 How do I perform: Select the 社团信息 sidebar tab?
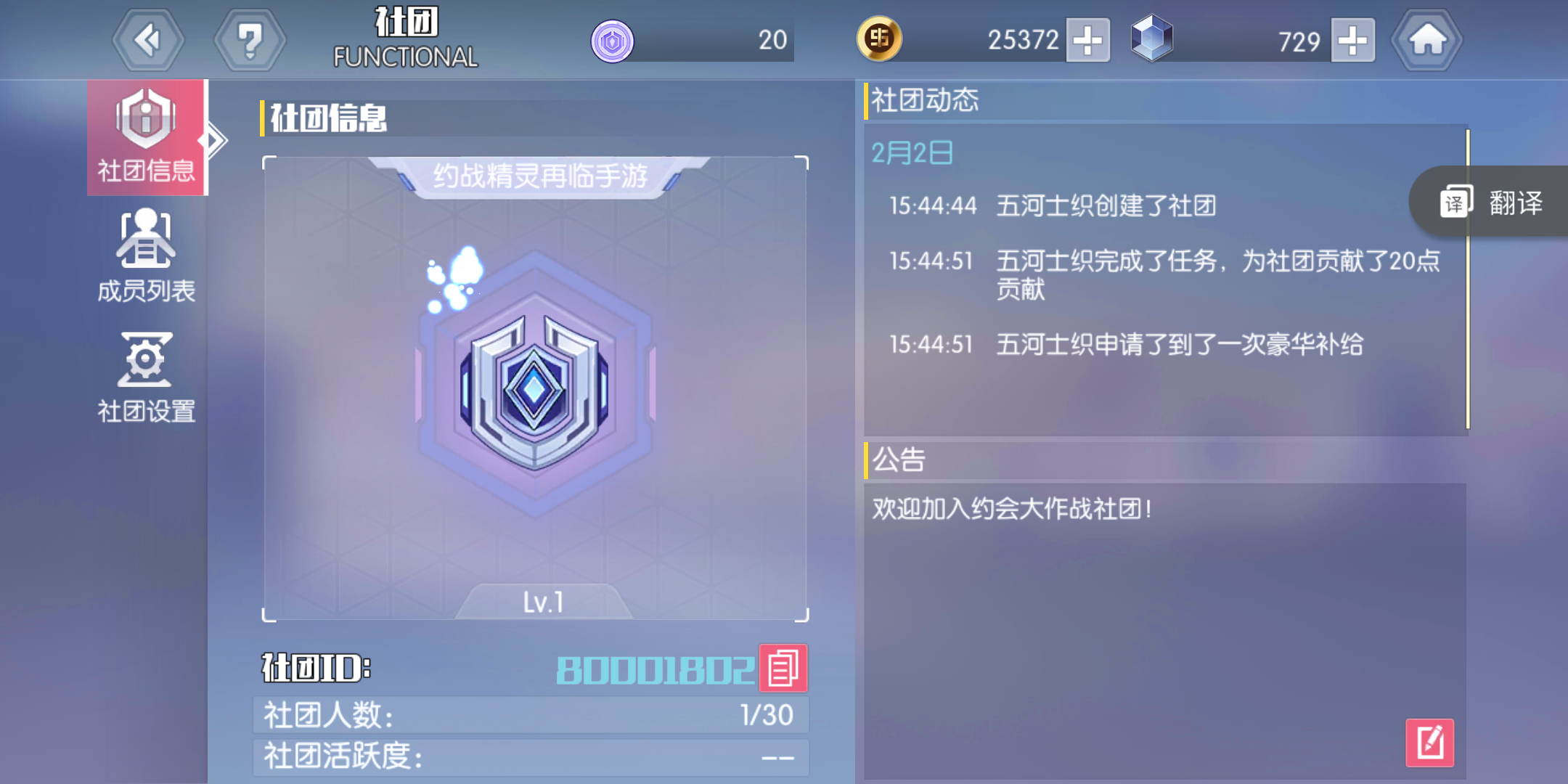(x=147, y=137)
